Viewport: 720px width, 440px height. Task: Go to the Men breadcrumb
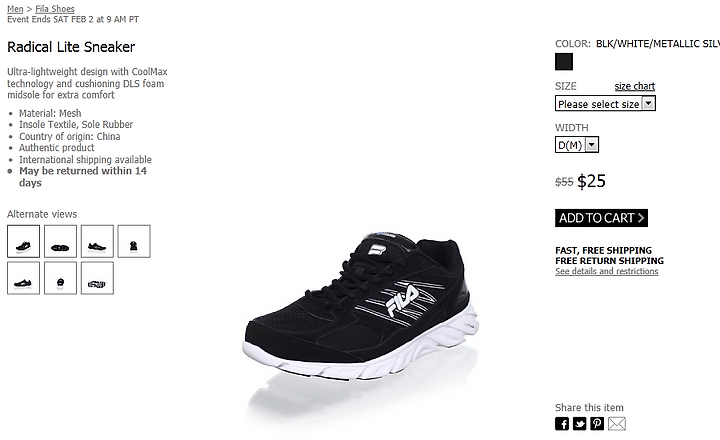pos(15,9)
